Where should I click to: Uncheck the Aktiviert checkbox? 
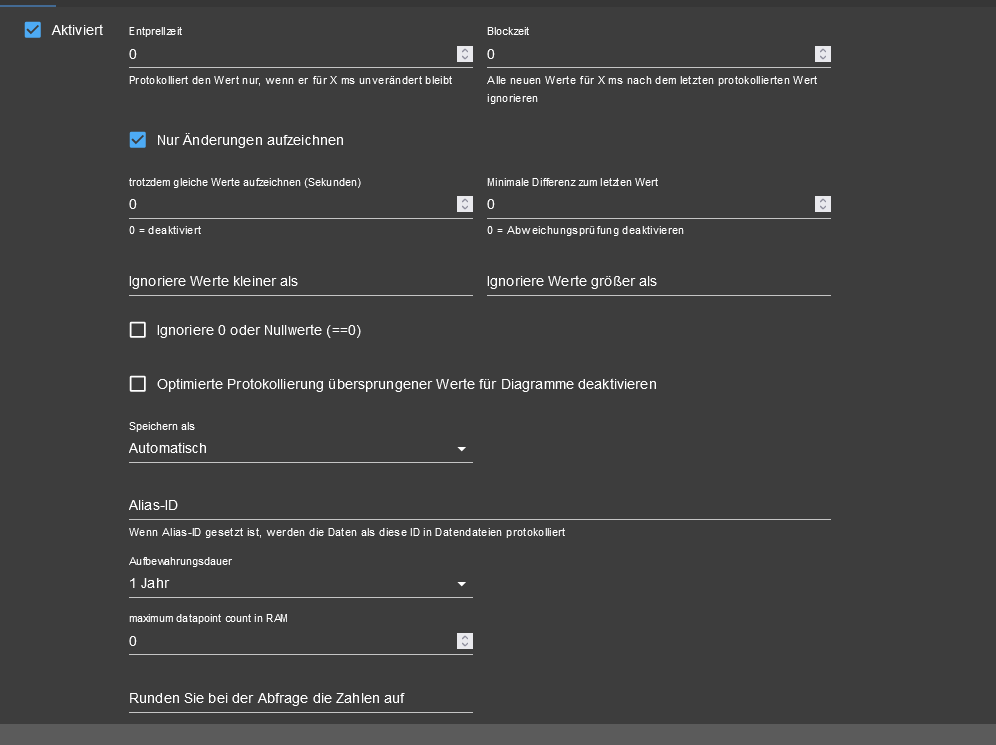[x=33, y=30]
